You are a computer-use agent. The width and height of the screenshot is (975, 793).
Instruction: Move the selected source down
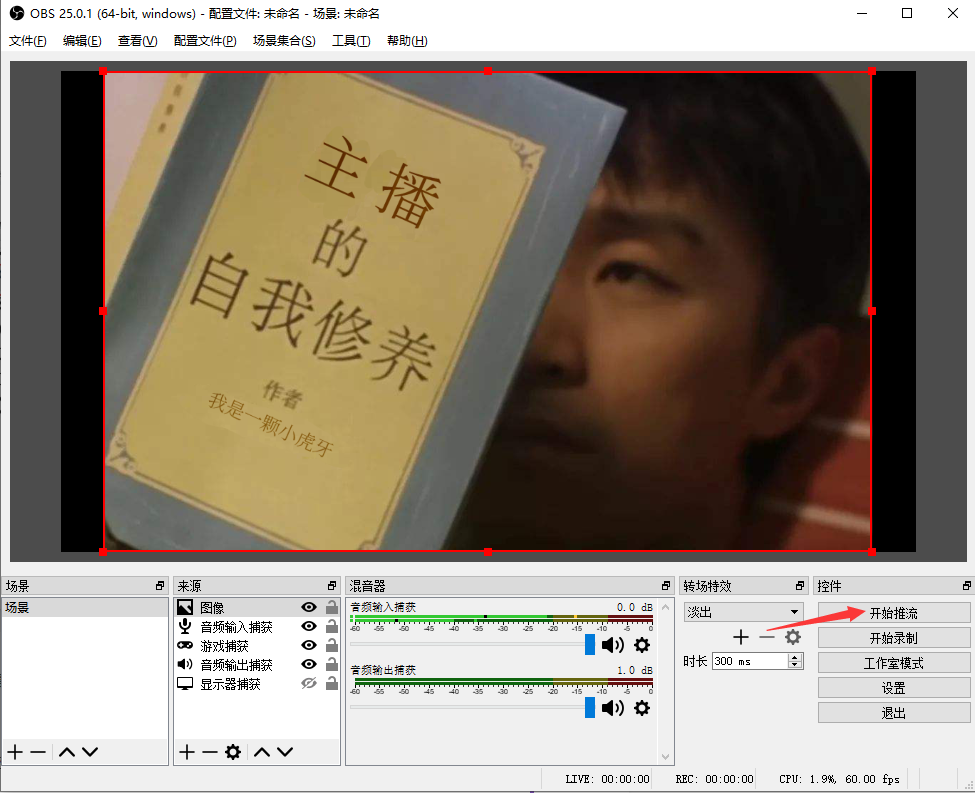pos(285,752)
